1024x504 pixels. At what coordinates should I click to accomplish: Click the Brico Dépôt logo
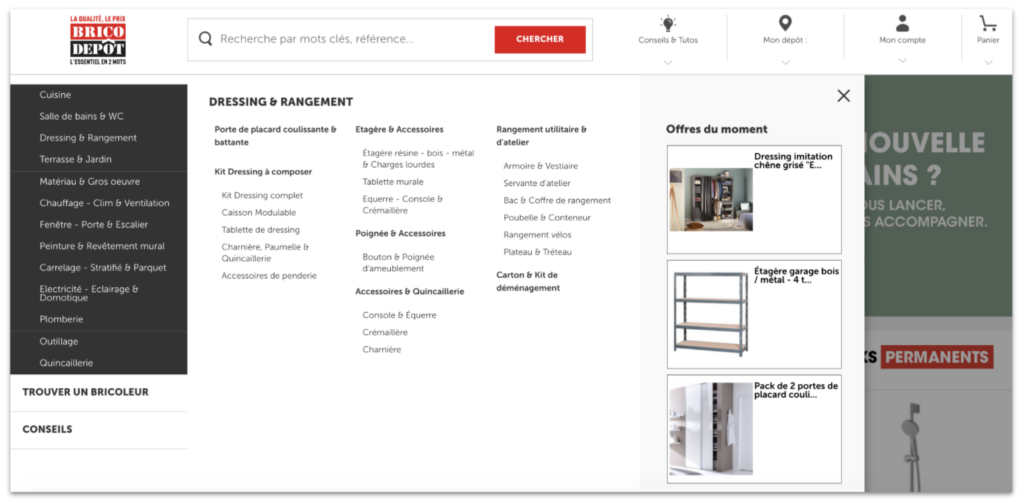(98, 40)
